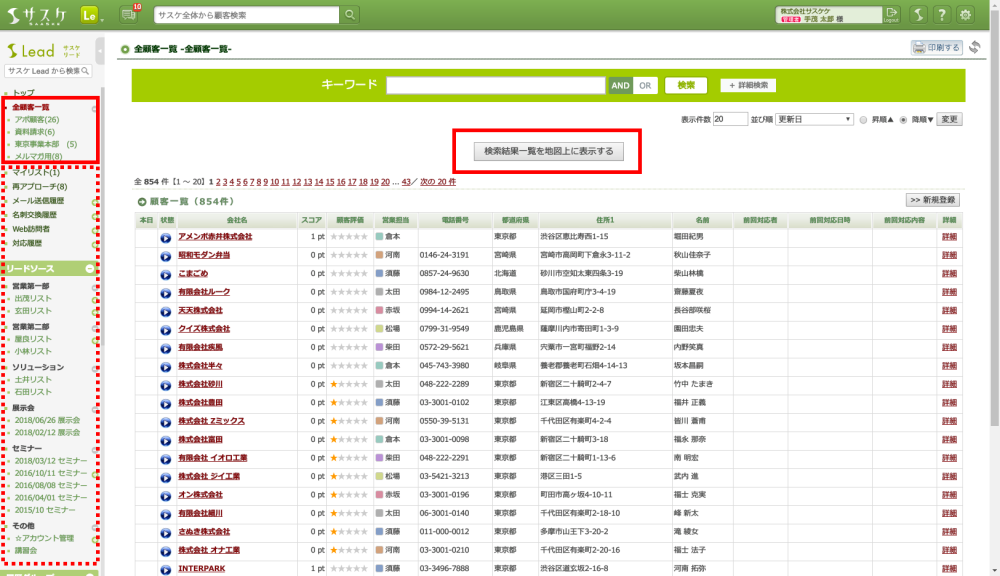Click the refresh arrows icon beside print
The width and height of the screenshot is (1000, 576).
975,47
